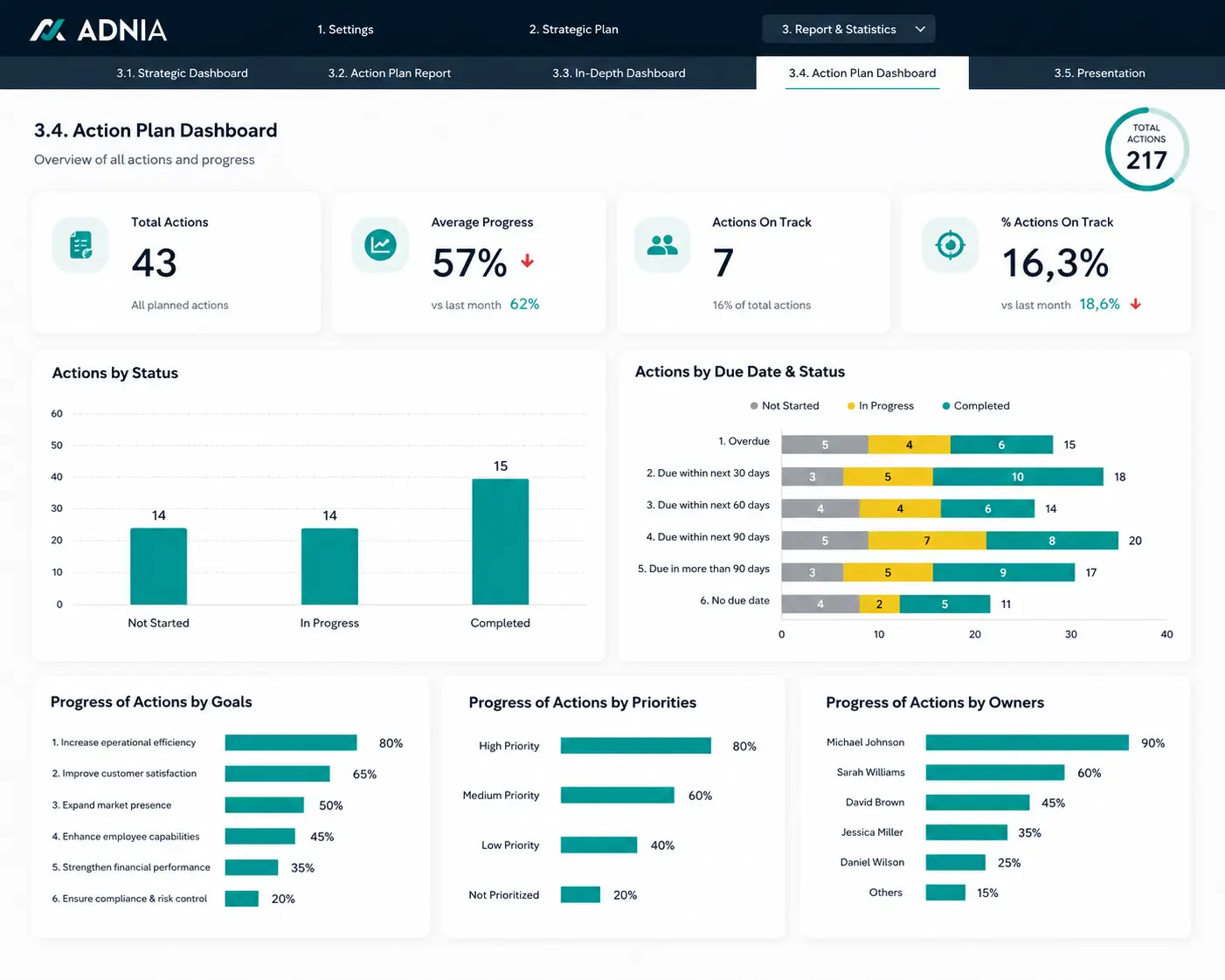1225x980 pixels.
Task: Click the ADNIA logo
Action: [98, 30]
